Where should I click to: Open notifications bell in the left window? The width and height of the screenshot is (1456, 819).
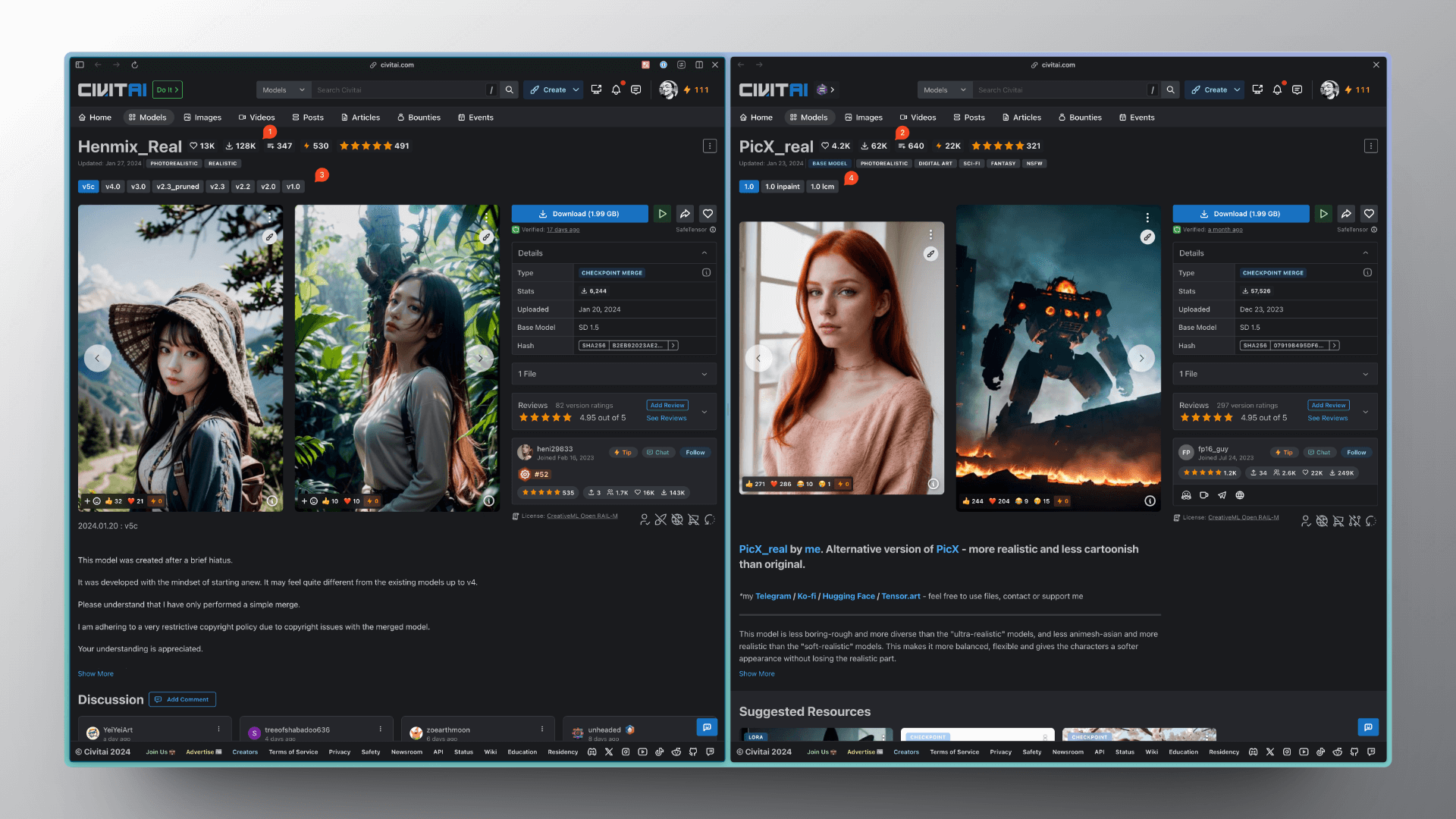tap(617, 89)
